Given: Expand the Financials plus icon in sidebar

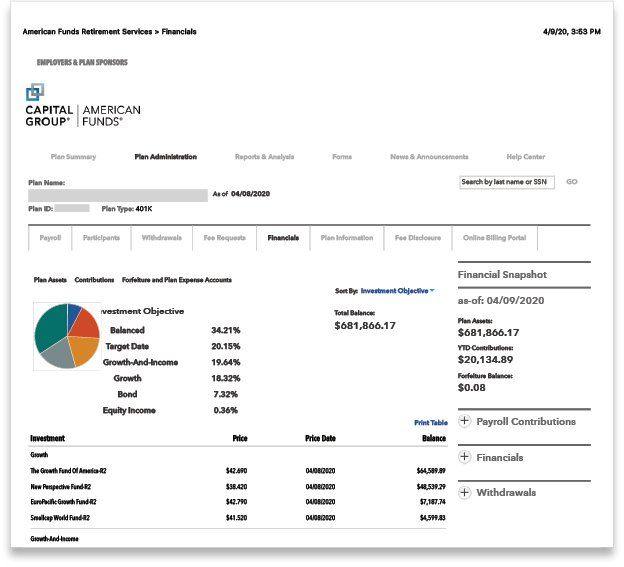Looking at the screenshot, I should click(x=464, y=457).
